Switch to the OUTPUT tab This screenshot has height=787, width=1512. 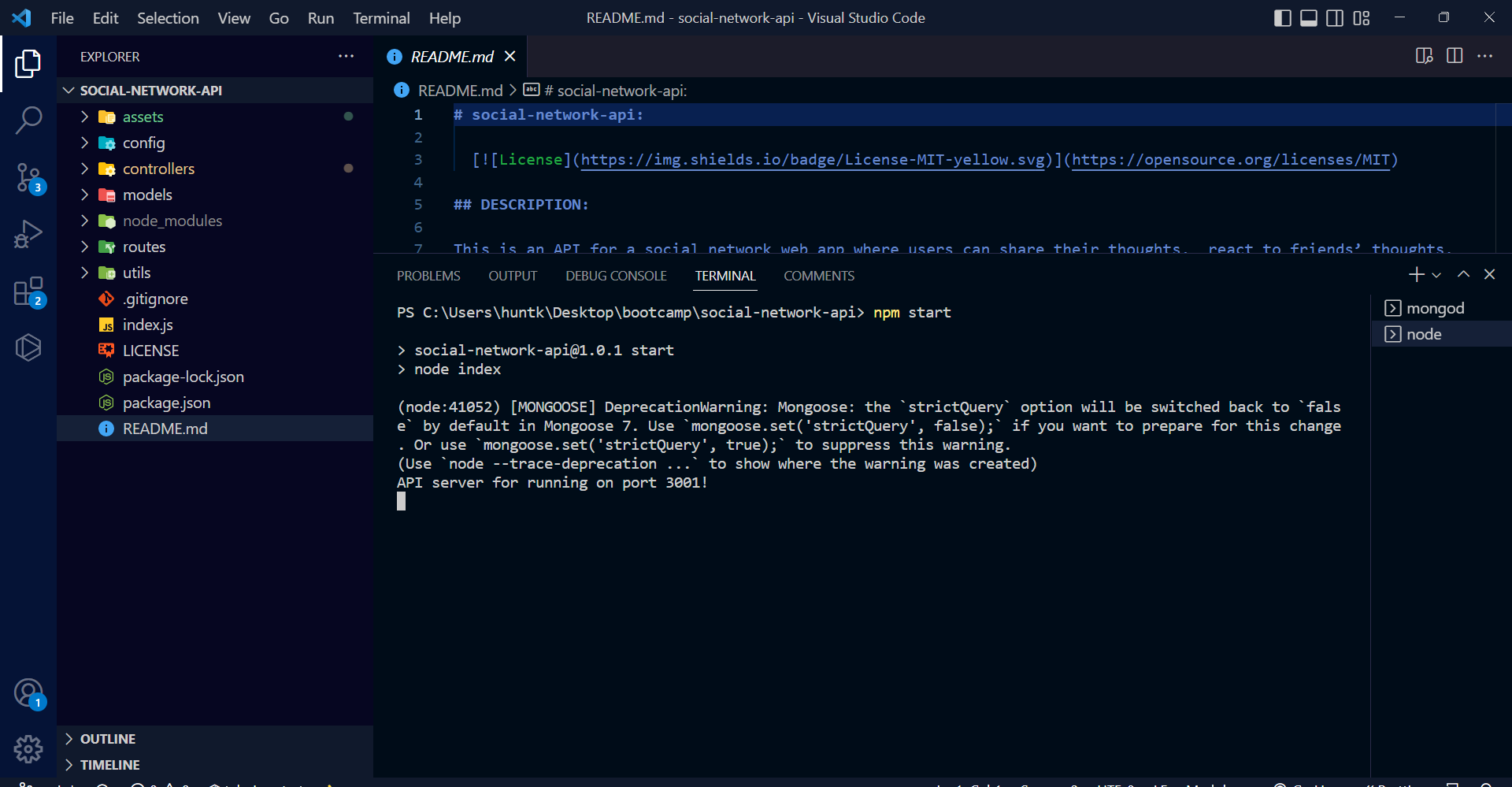pos(513,276)
